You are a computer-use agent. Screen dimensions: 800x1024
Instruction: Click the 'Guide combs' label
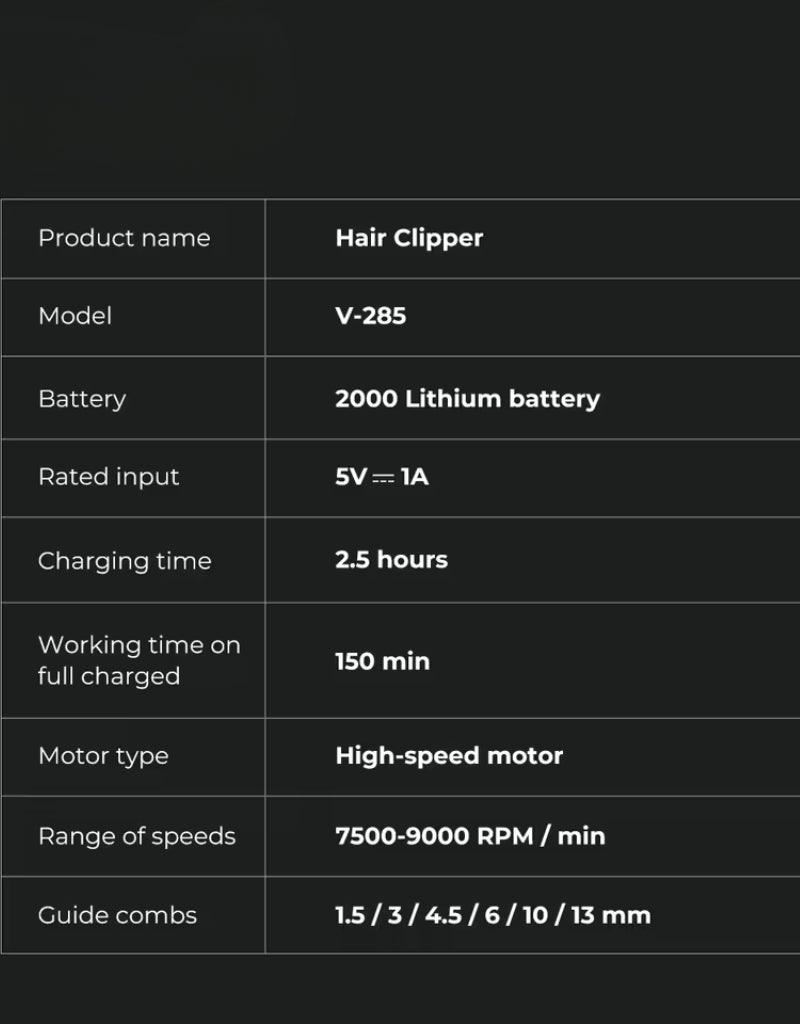117,915
